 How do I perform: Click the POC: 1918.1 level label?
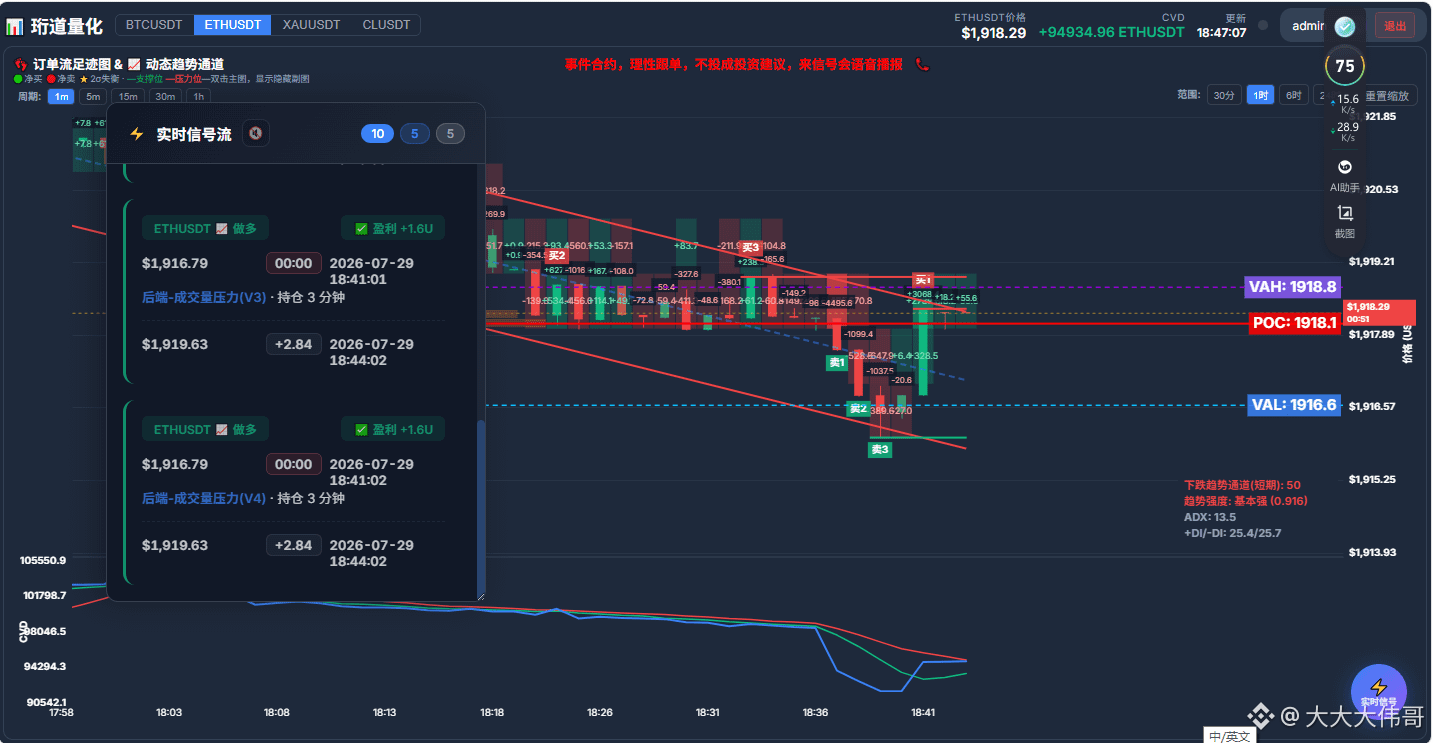click(1295, 323)
